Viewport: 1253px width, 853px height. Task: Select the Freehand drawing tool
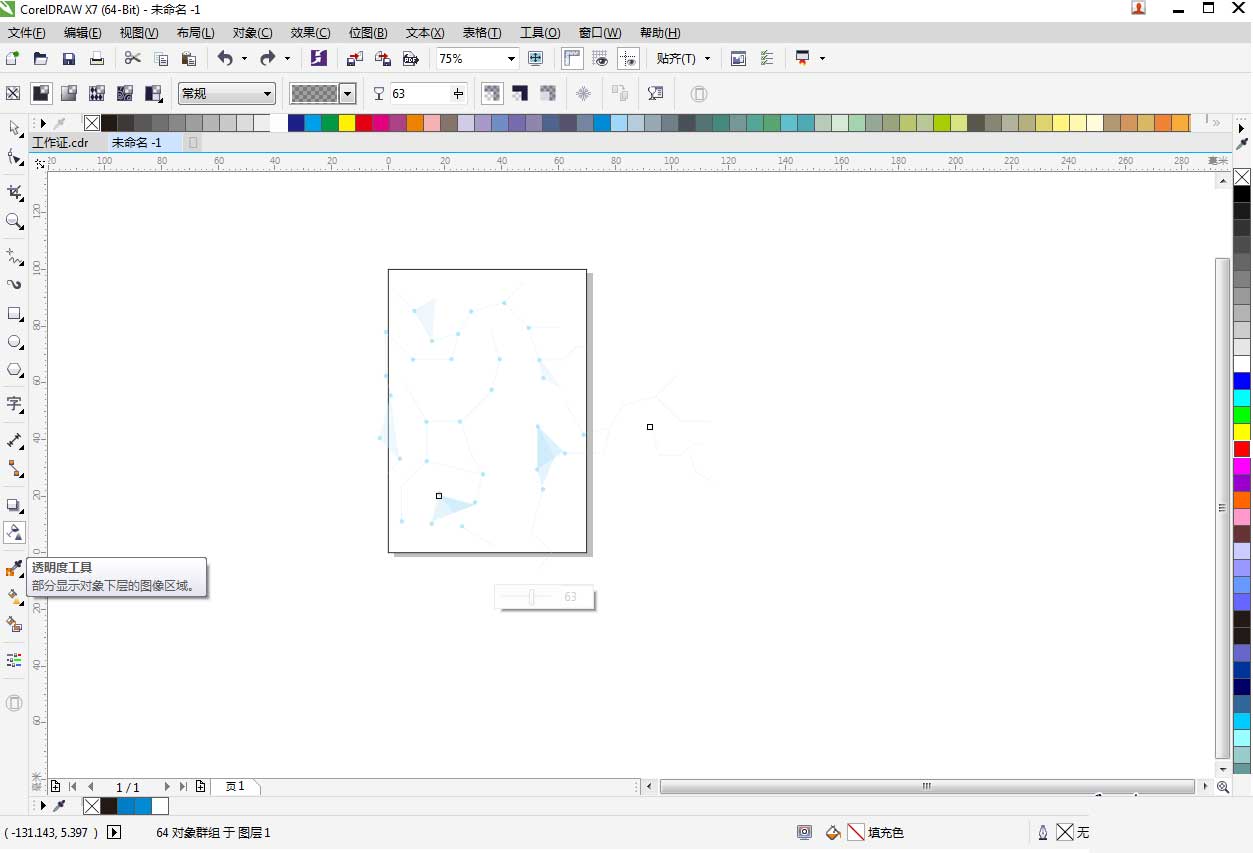coord(14,257)
